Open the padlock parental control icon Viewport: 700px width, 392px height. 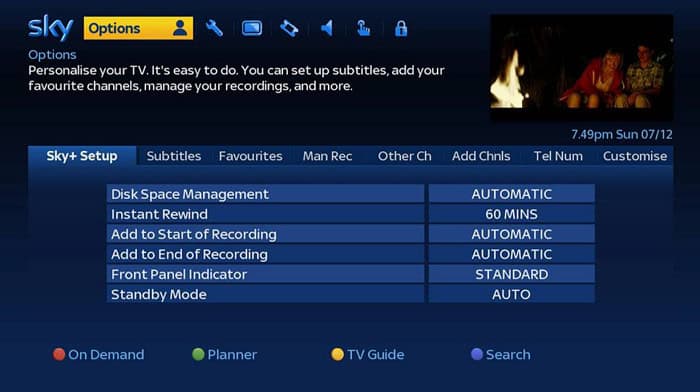401,29
